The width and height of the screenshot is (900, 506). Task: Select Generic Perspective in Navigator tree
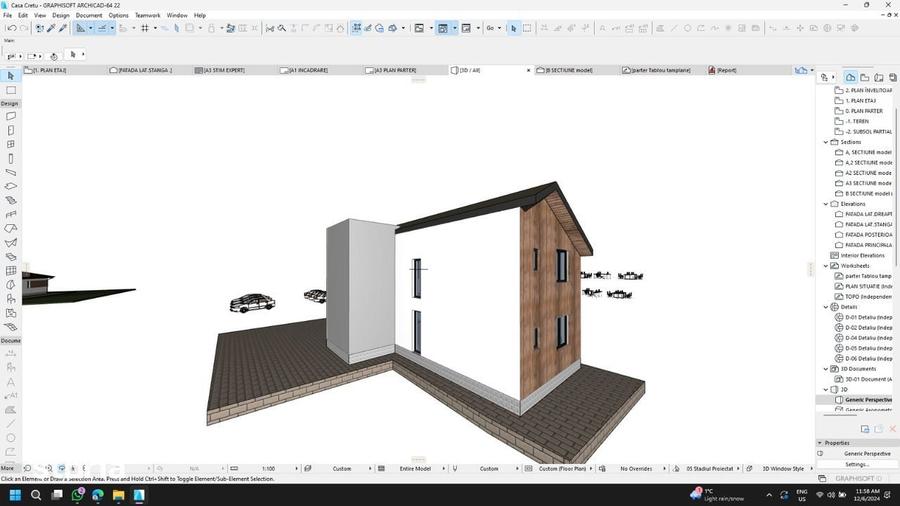pos(868,400)
